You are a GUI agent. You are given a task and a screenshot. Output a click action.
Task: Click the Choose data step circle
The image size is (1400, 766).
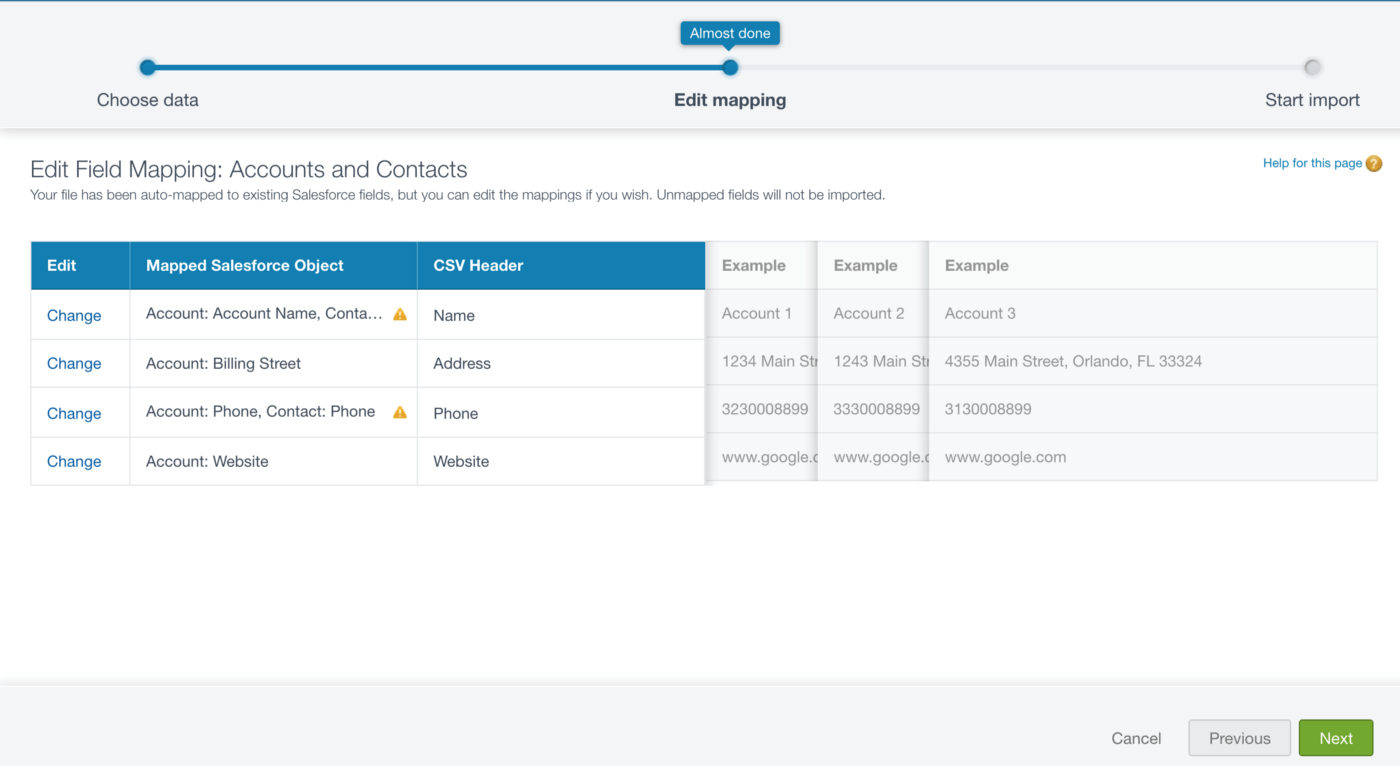(148, 68)
